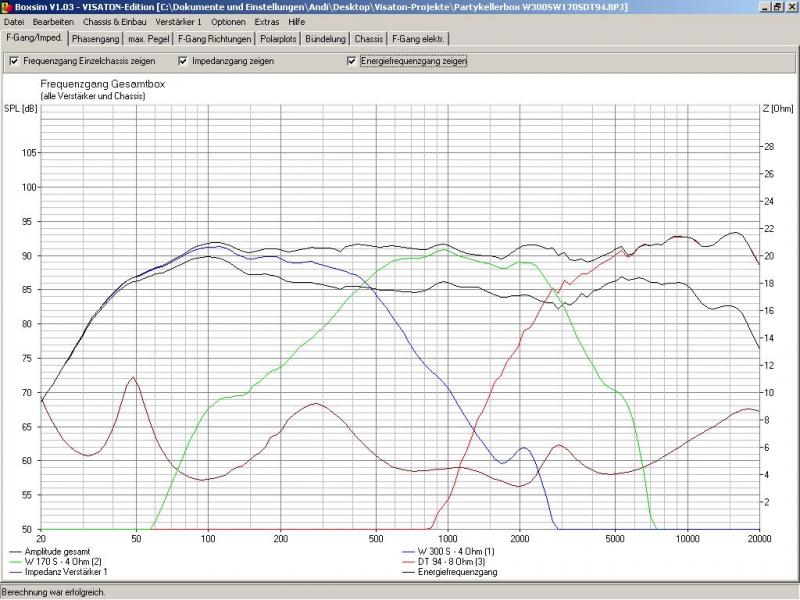Click the 1000 frequency axis label
This screenshot has height=600, width=800.
pyautogui.click(x=447, y=539)
